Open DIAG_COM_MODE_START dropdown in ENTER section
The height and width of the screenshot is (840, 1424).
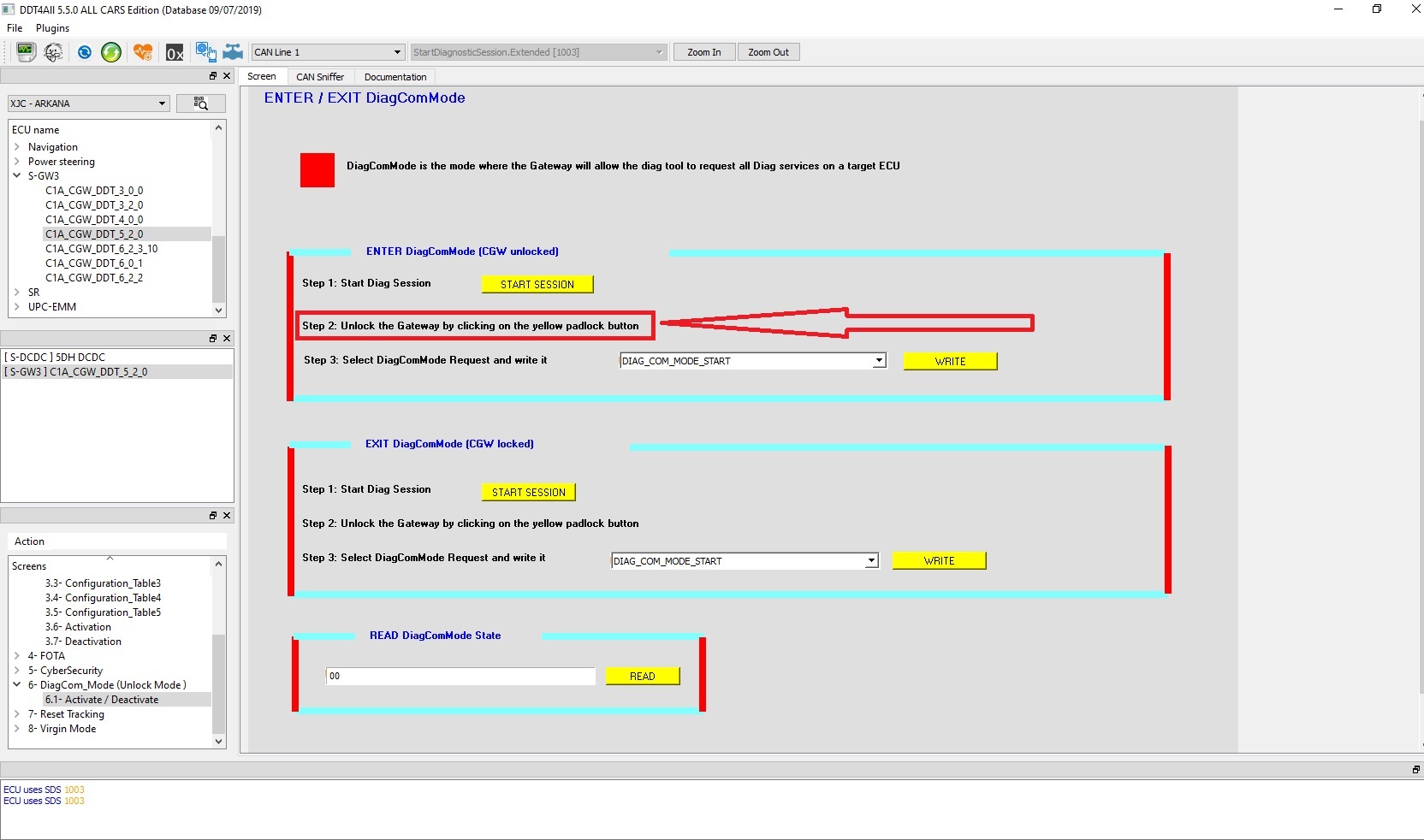(752, 361)
